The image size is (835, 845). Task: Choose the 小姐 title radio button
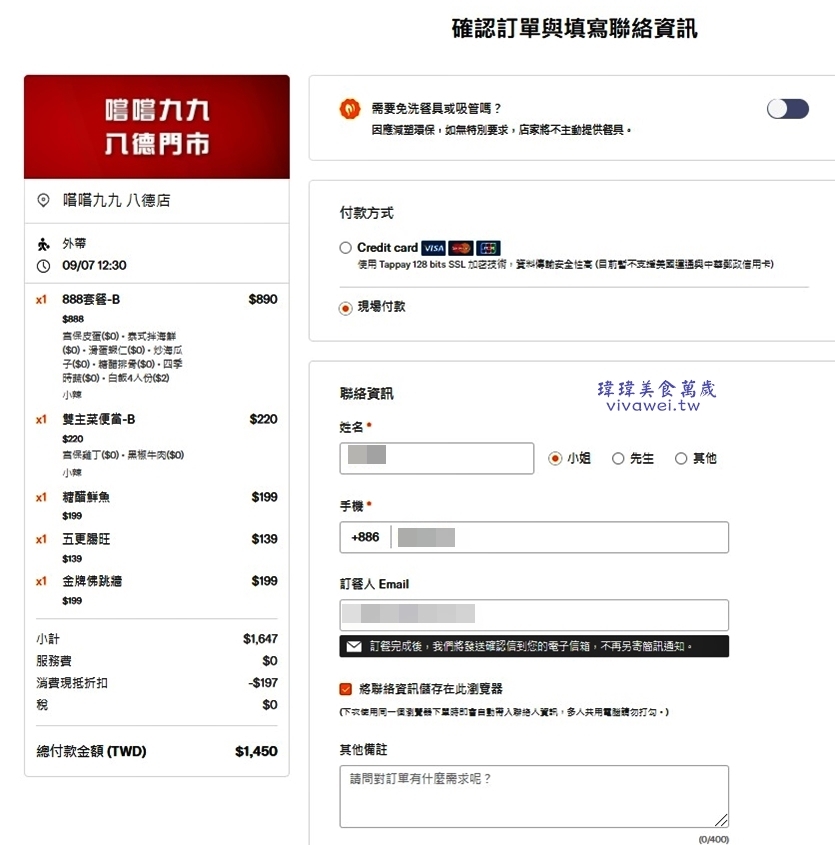click(x=556, y=459)
